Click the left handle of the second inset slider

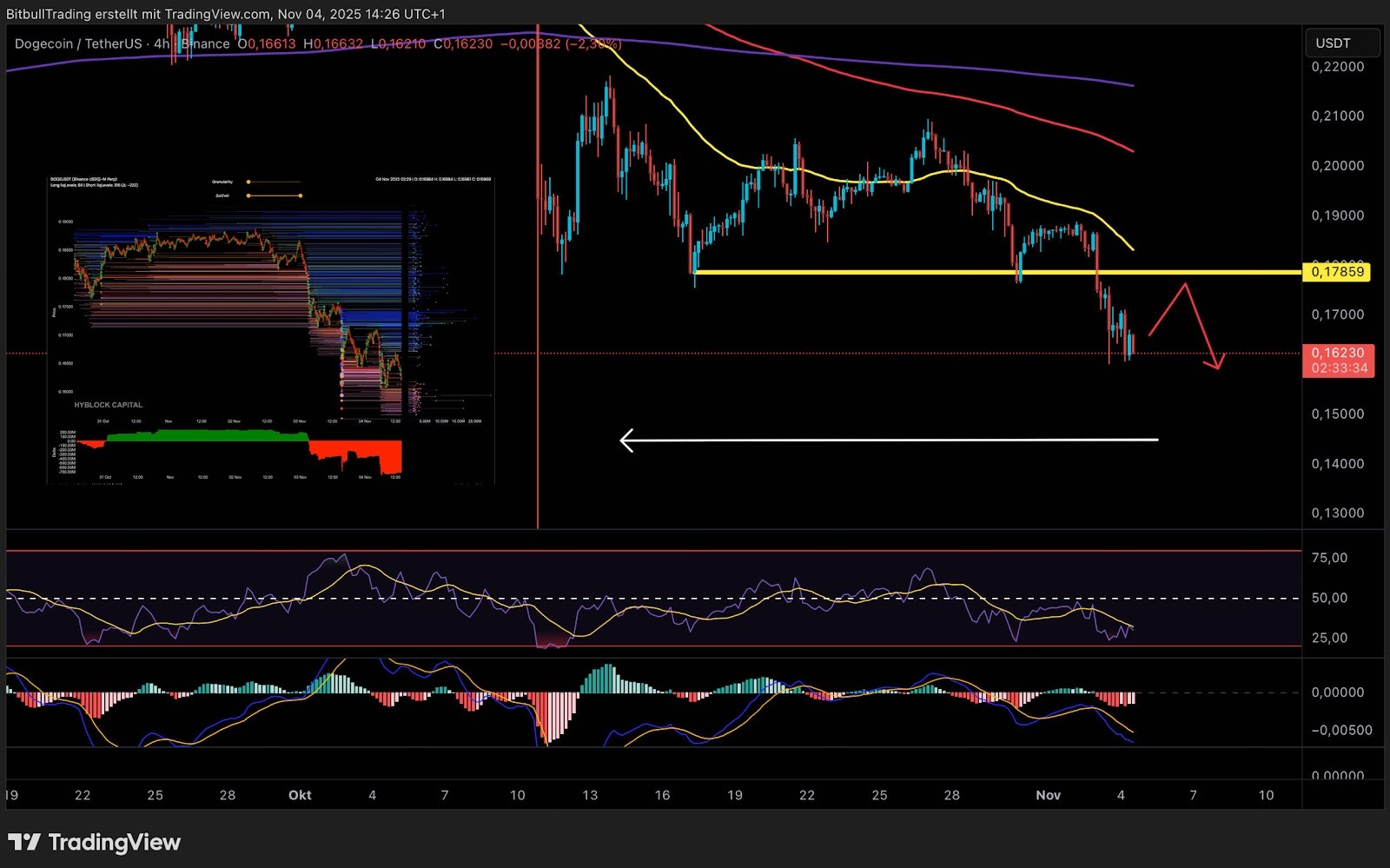point(248,195)
